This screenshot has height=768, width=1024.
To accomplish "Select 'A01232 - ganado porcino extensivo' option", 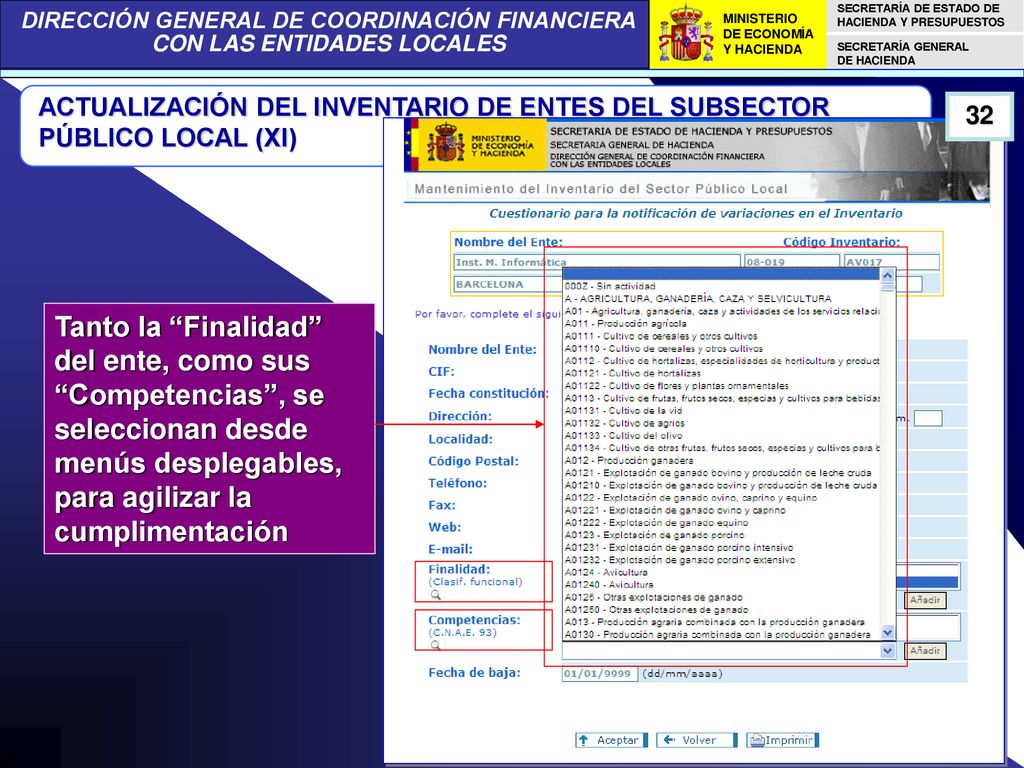I will pos(722,560).
